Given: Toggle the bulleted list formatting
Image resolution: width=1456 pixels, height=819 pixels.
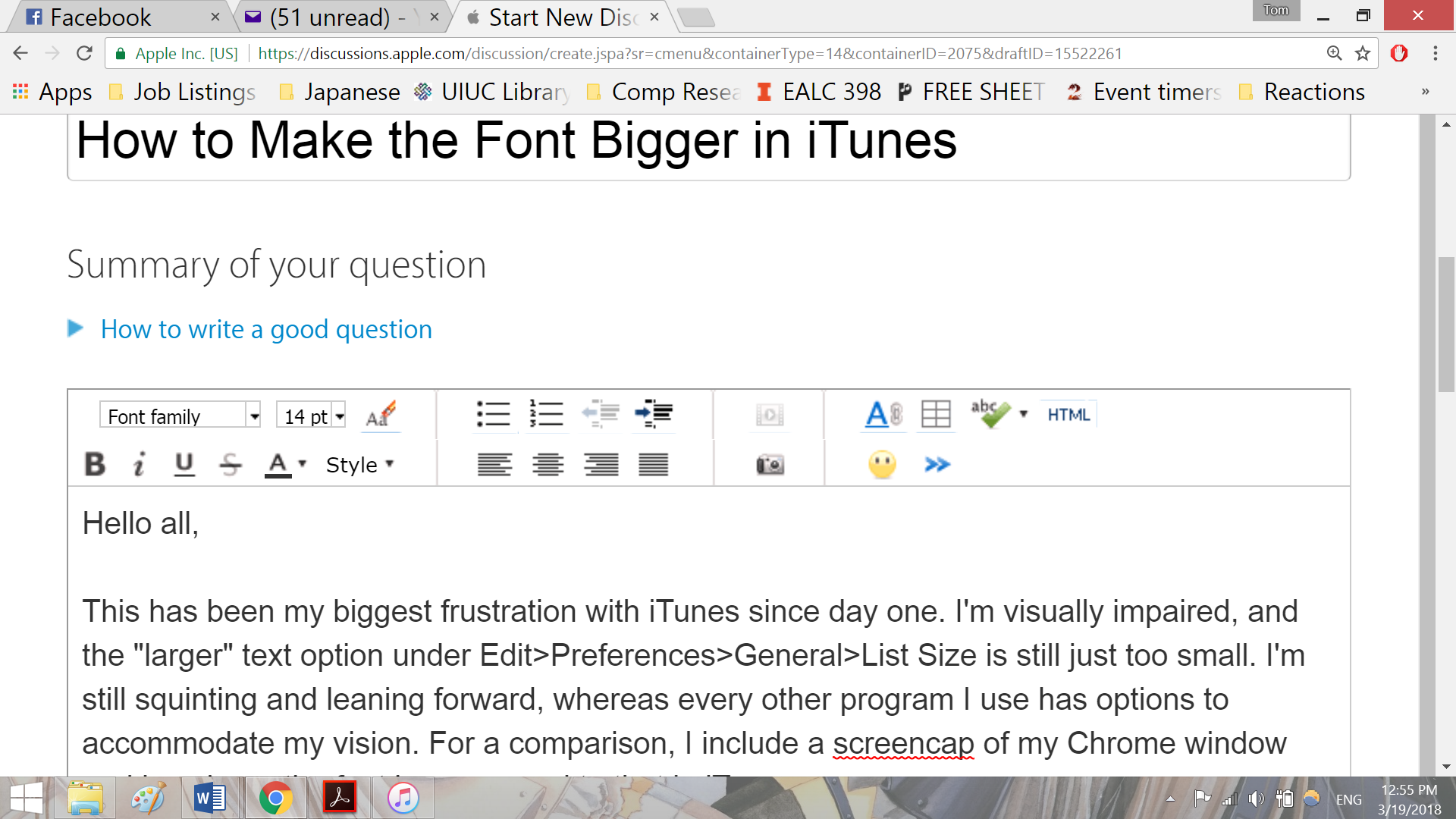Looking at the screenshot, I should pos(492,413).
